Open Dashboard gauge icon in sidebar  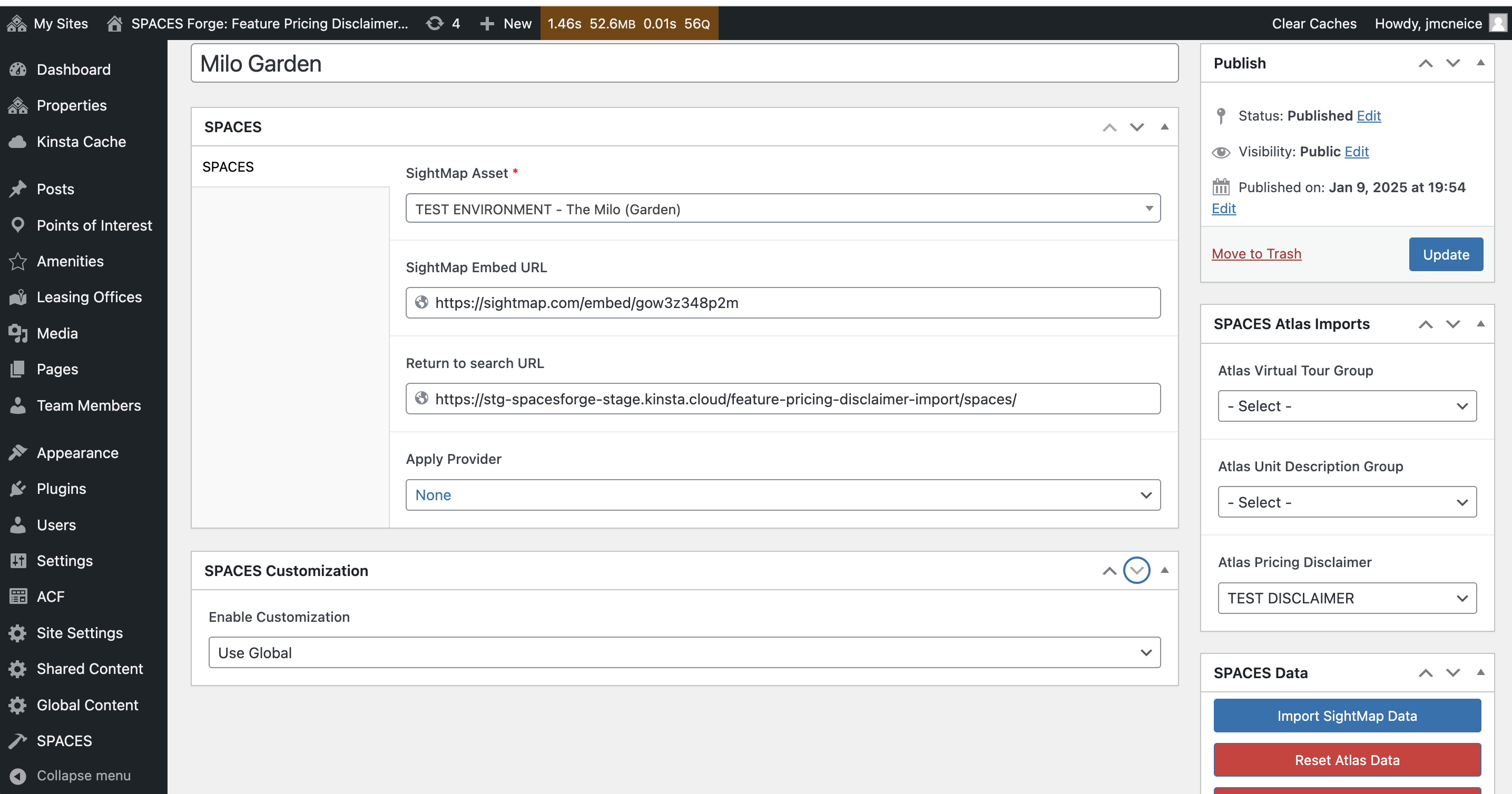[18, 70]
